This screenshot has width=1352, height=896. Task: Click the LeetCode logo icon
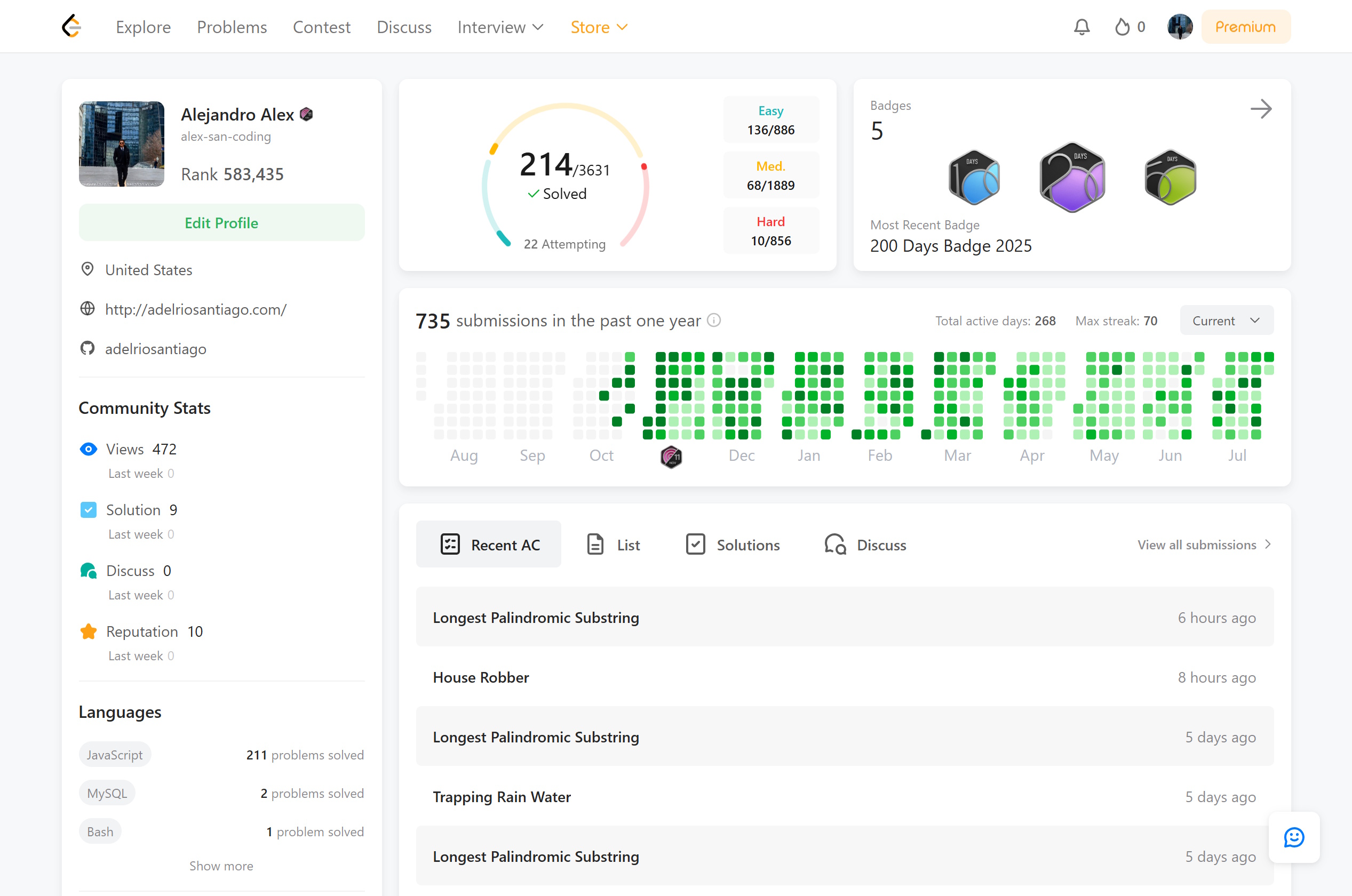(x=71, y=27)
